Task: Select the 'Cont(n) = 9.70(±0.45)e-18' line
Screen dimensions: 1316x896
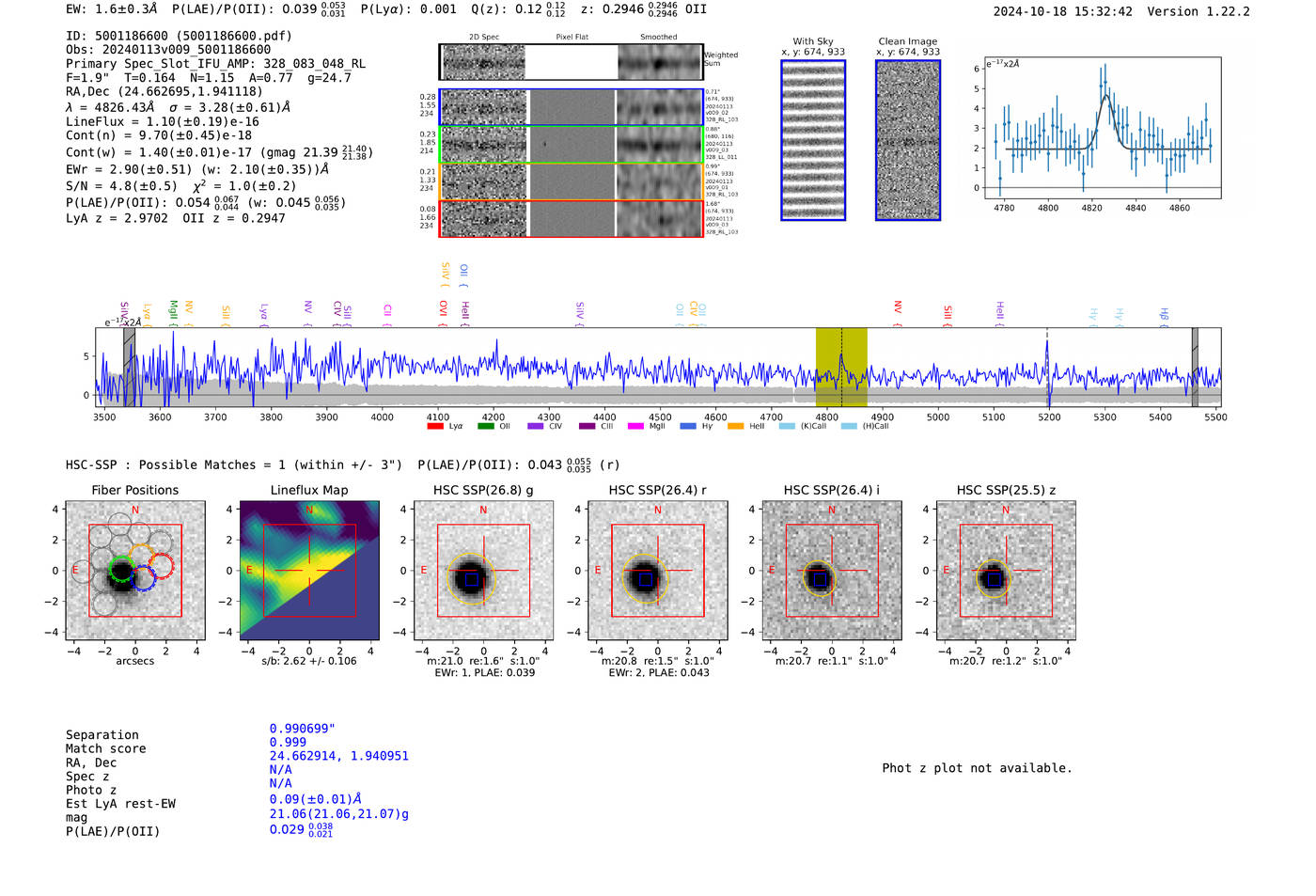Action: pyautogui.click(x=159, y=135)
